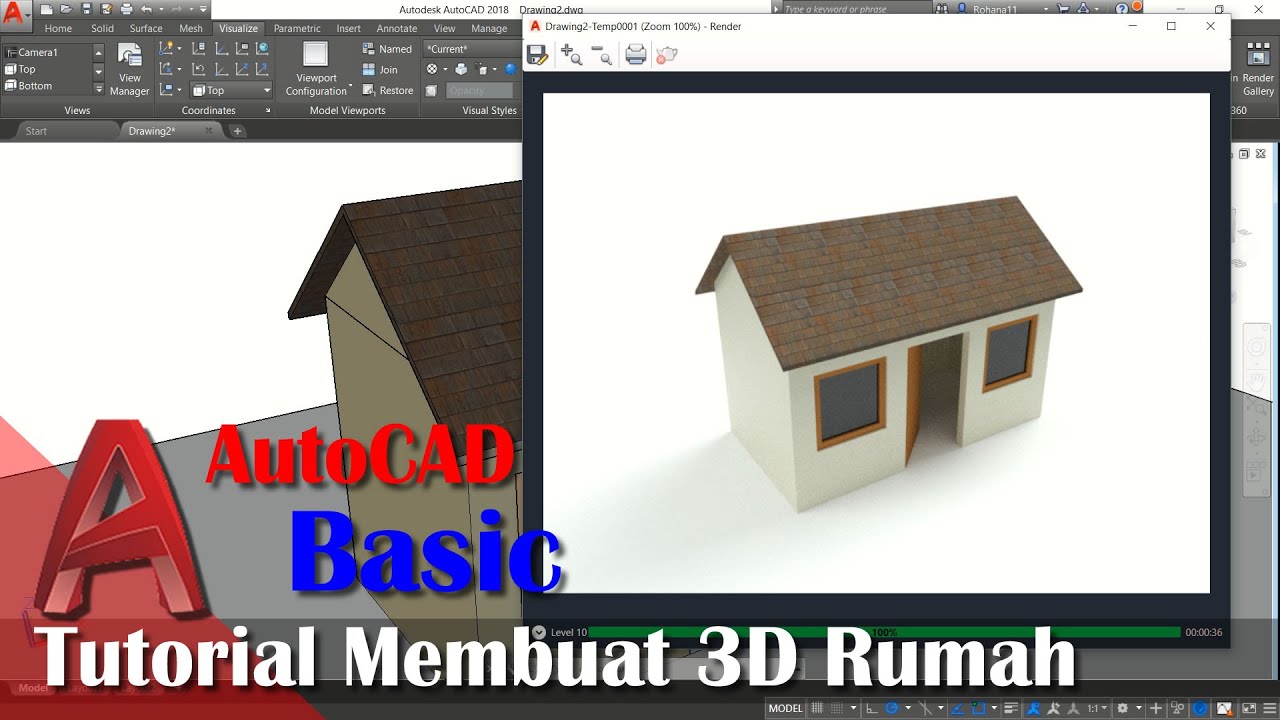Click Join viewports button

click(x=380, y=70)
